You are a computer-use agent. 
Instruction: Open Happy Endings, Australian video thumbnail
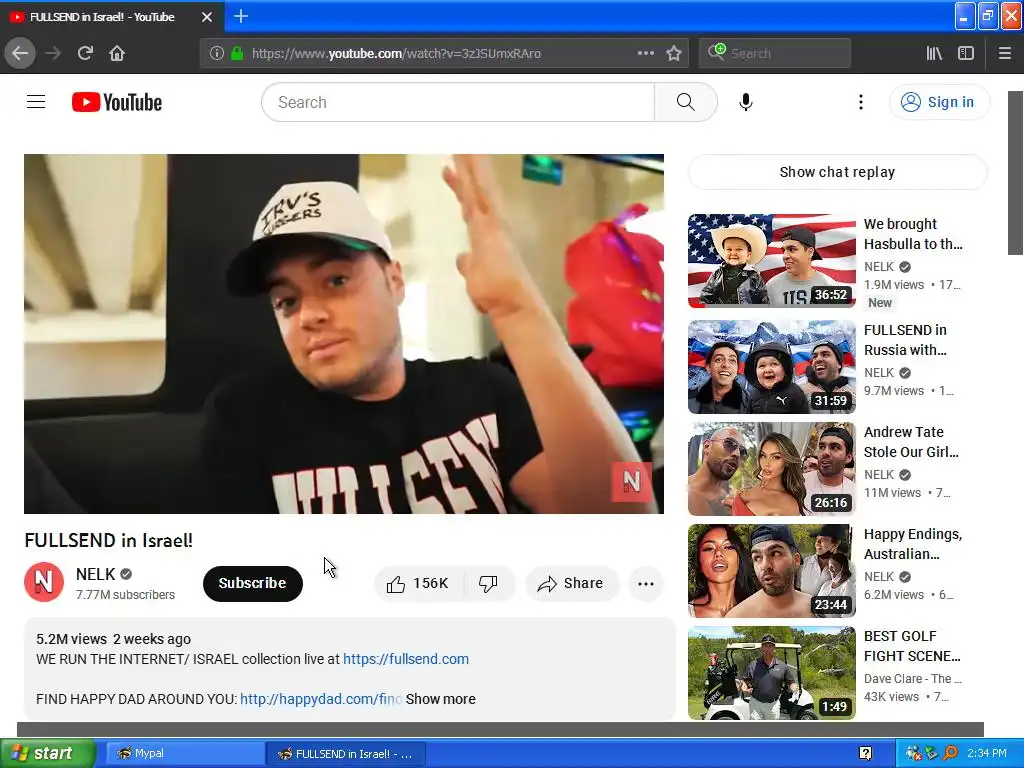coord(771,571)
